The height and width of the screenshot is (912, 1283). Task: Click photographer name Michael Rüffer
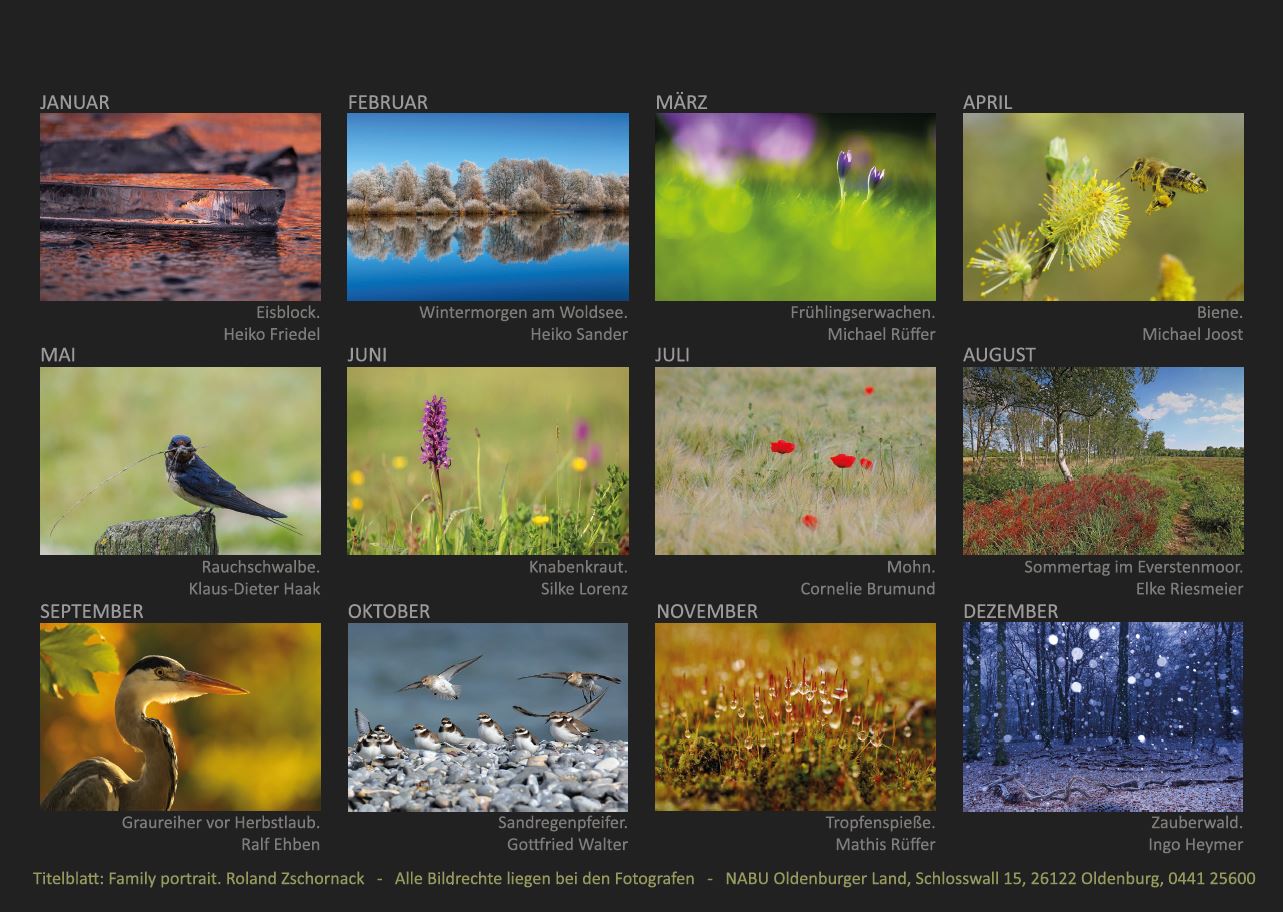(881, 334)
